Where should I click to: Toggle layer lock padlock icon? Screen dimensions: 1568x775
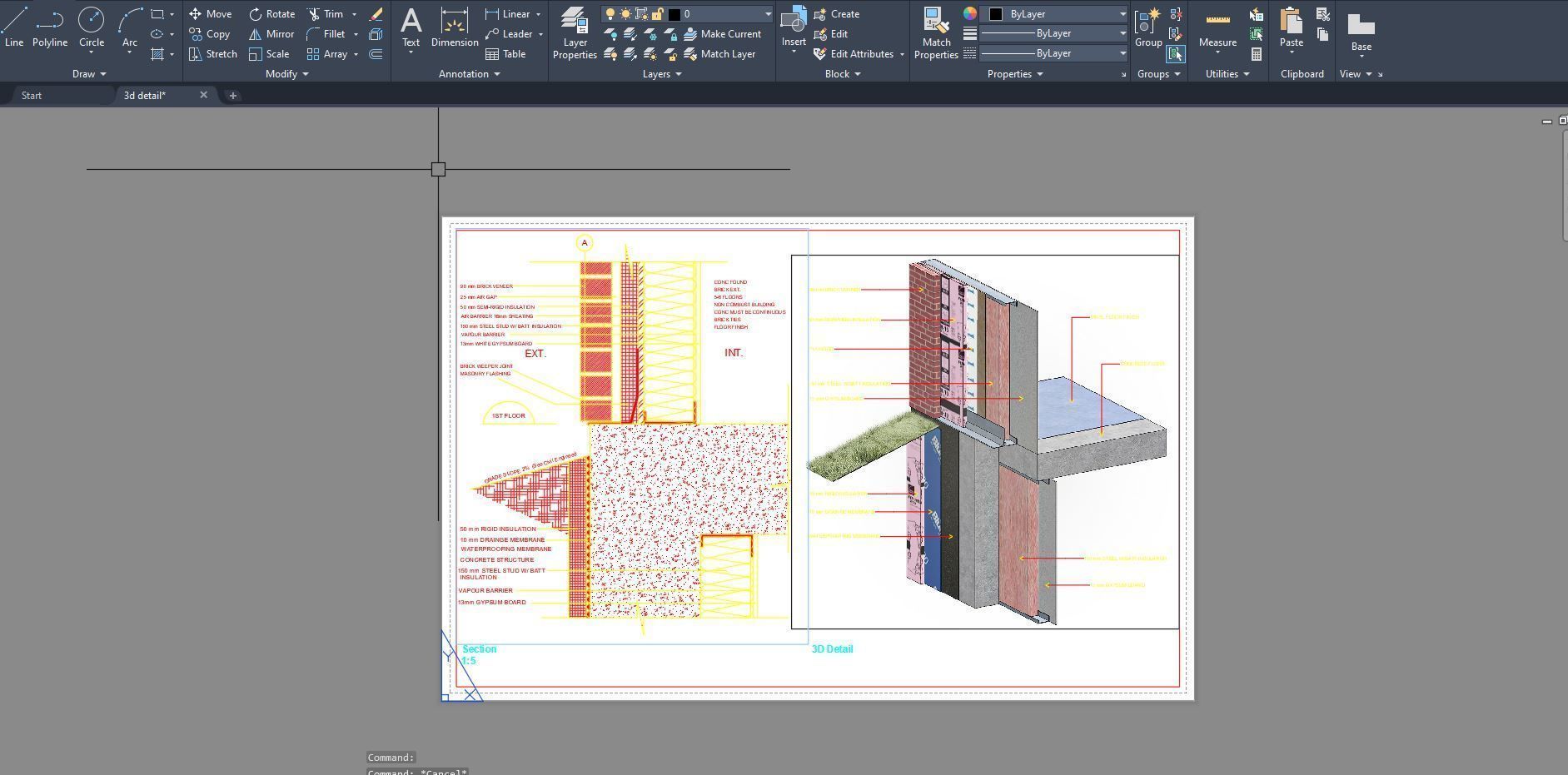click(x=658, y=14)
